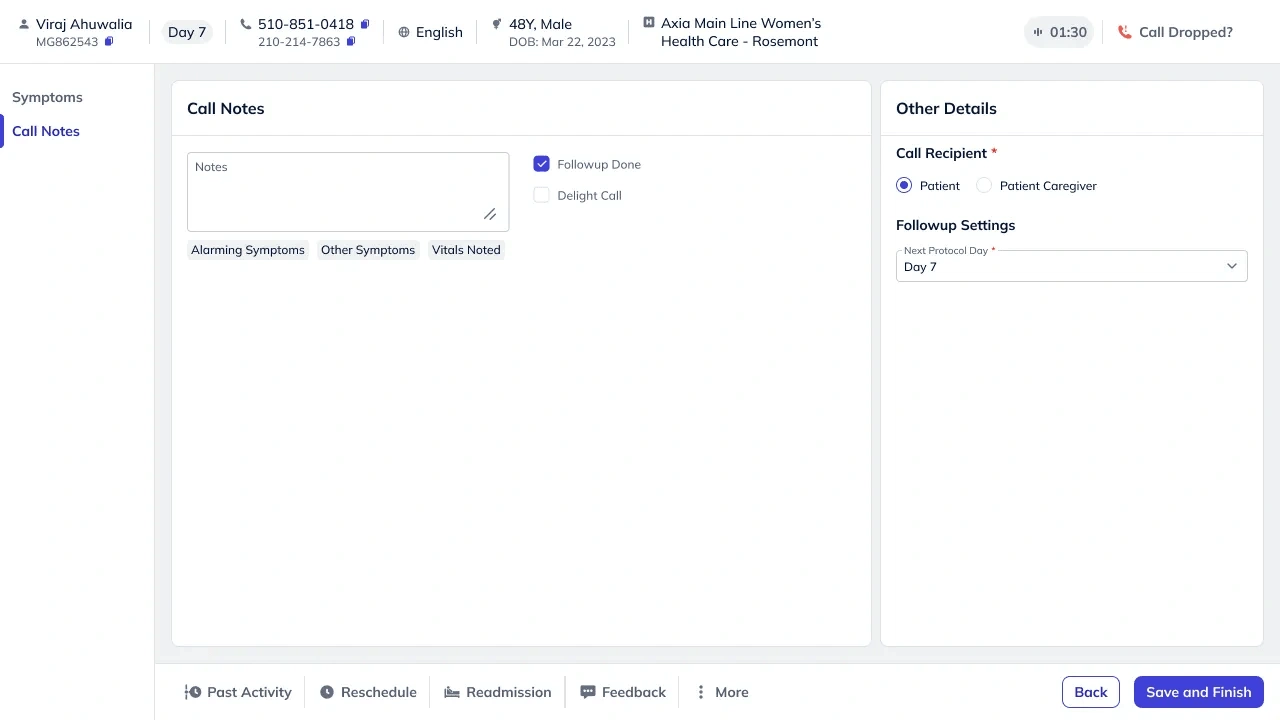Click the DOB: Mar 22, 2023 text
The image size is (1280, 720).
(562, 42)
